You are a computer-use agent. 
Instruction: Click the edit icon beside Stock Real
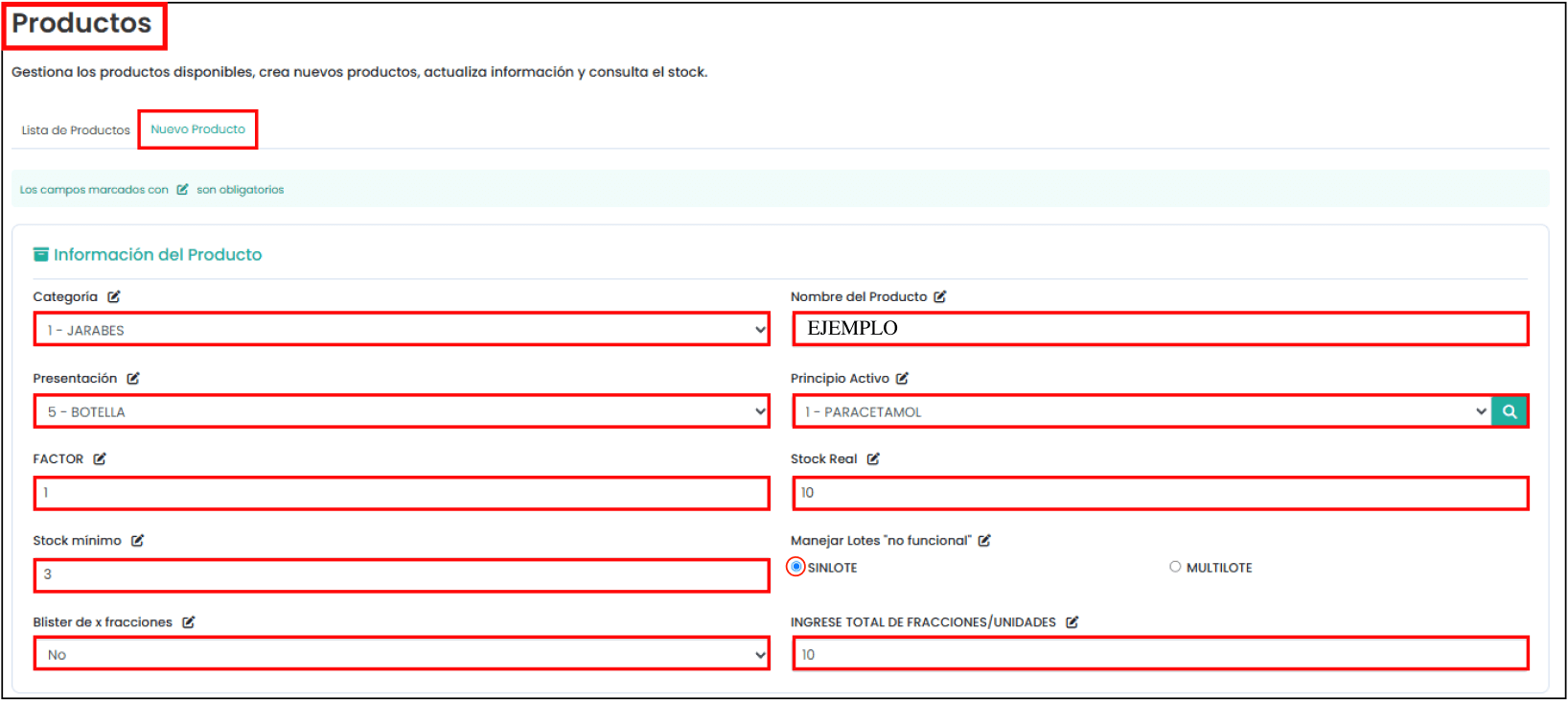tap(873, 459)
